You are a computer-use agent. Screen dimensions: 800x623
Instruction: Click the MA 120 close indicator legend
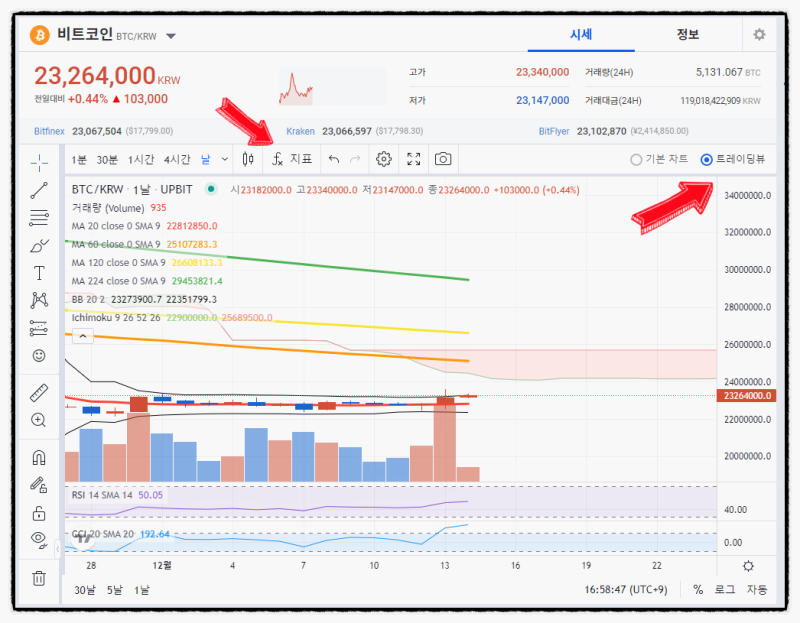[x=147, y=263]
